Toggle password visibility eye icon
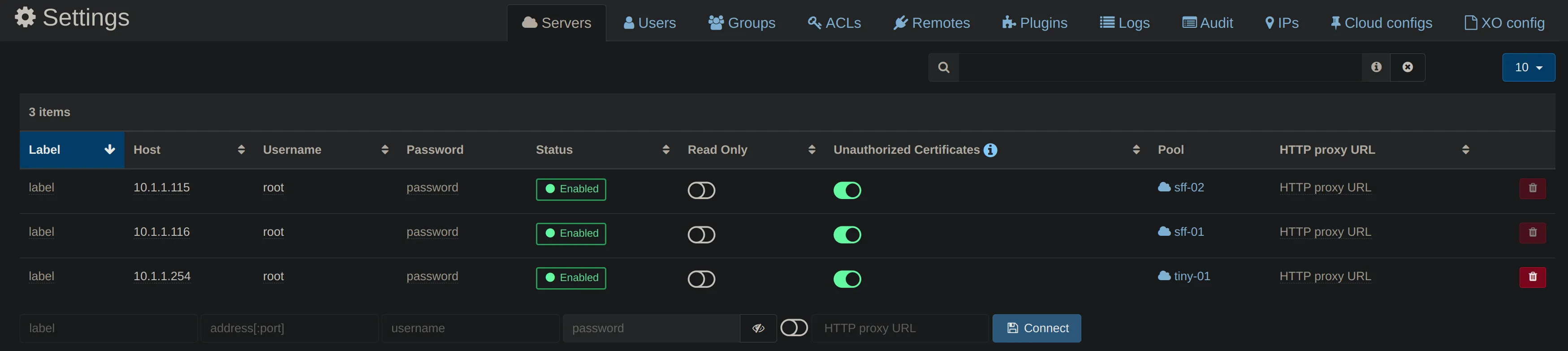Screen dimensions: 1568x351 coord(758,329)
